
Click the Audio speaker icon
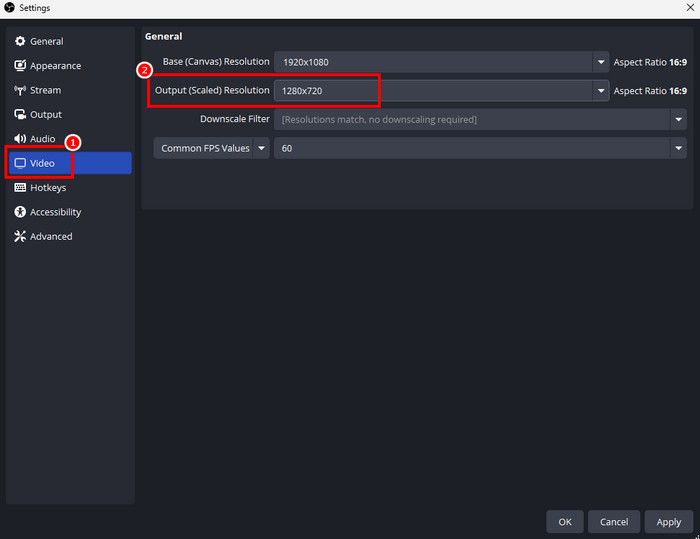tap(20, 139)
